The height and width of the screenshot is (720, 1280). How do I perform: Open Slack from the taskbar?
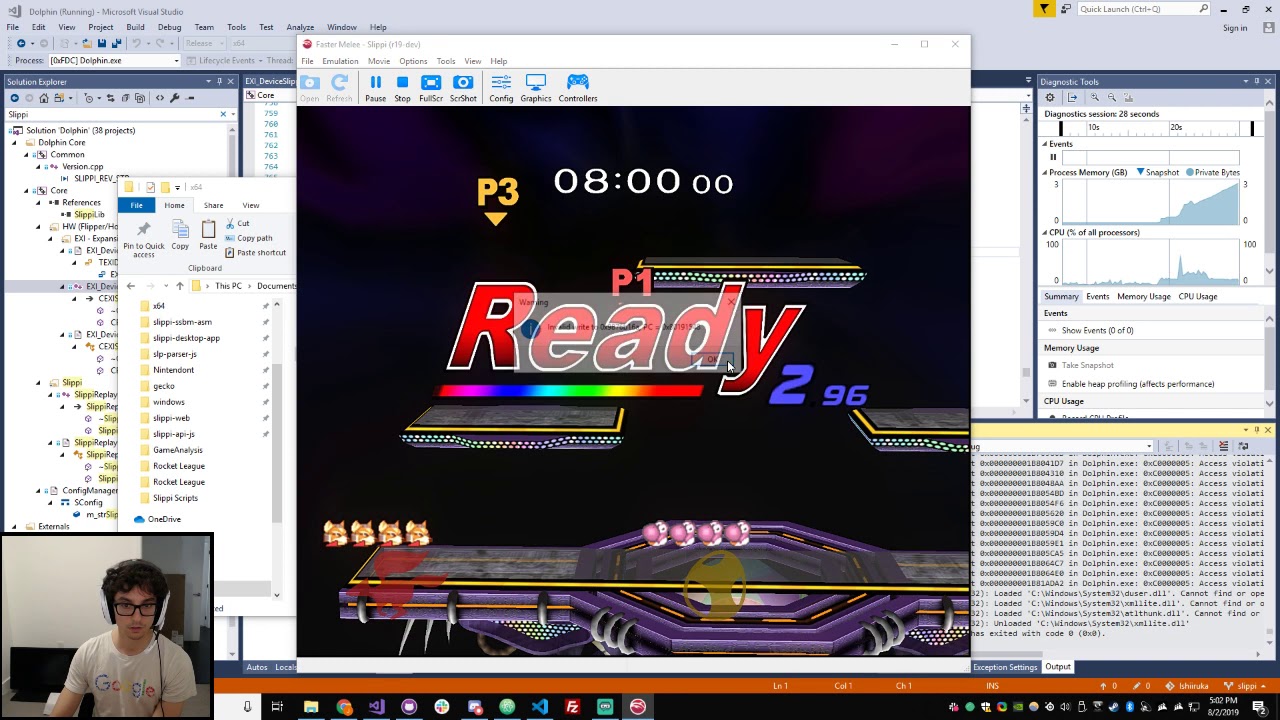[x=442, y=707]
